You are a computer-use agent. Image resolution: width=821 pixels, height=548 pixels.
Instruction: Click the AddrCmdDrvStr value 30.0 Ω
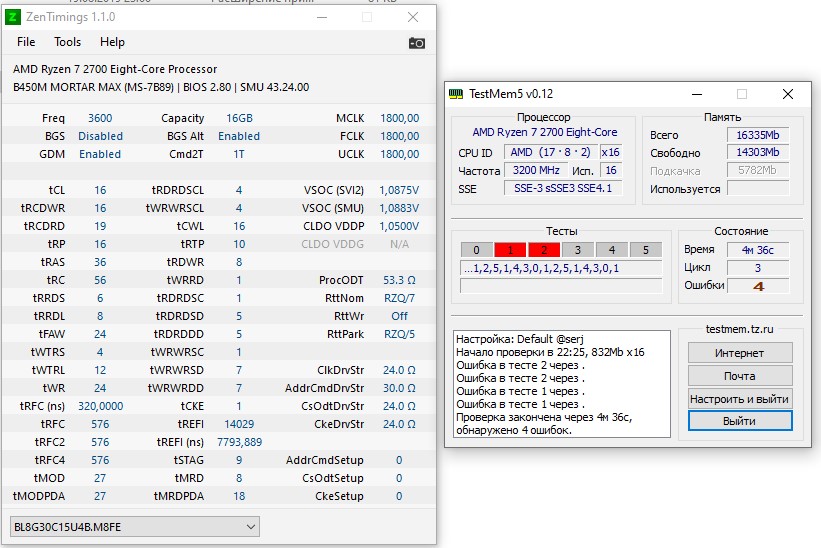399,388
